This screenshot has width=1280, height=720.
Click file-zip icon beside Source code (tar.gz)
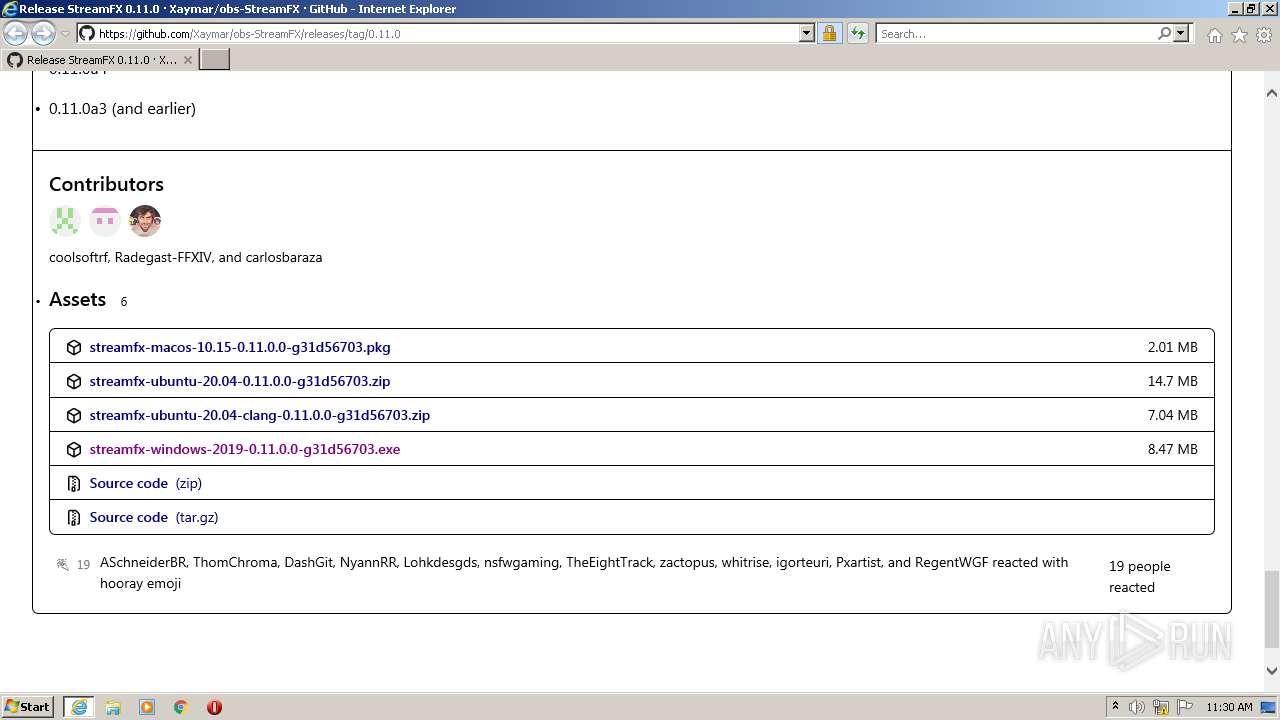(x=74, y=518)
